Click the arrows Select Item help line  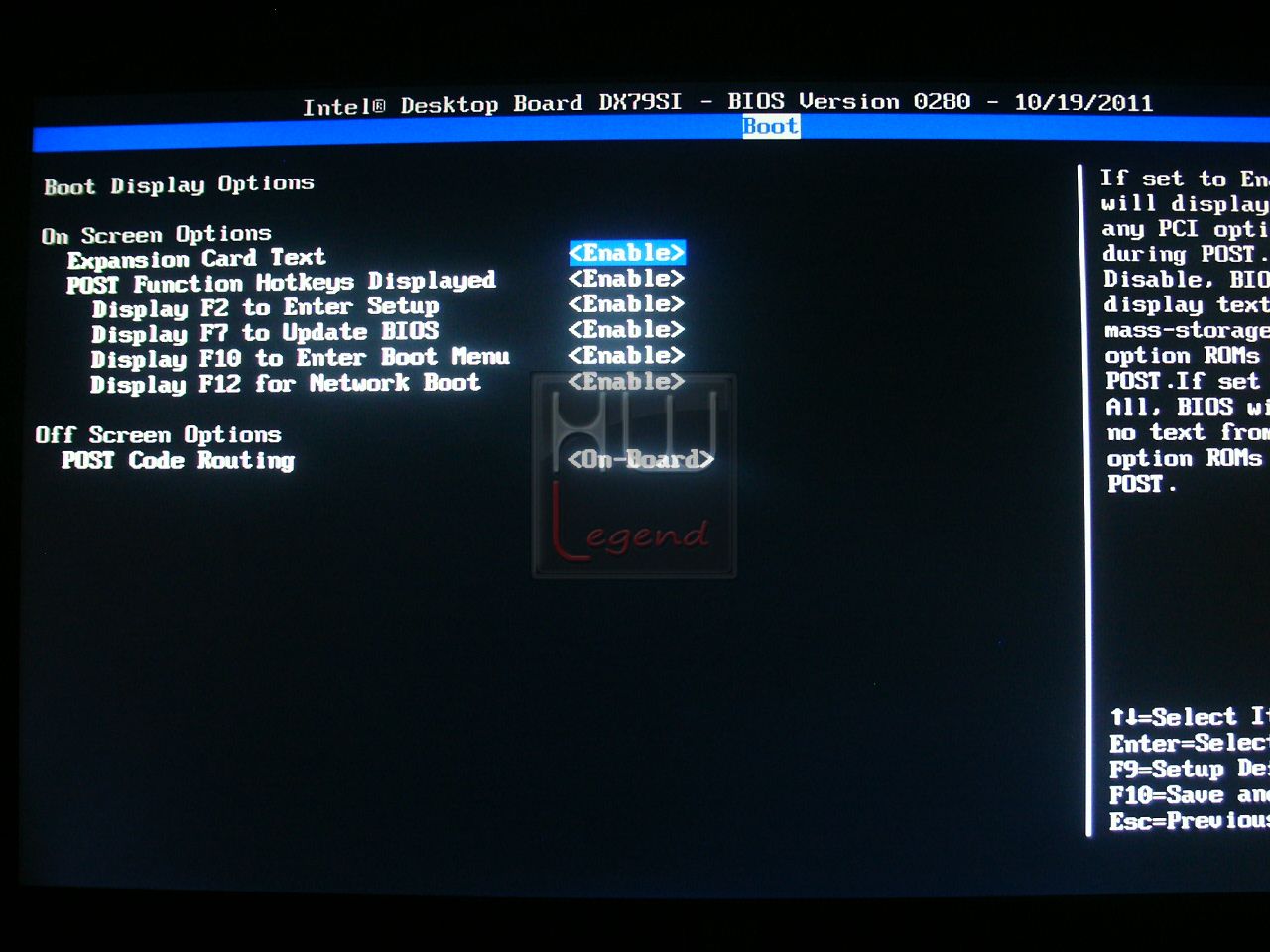(1190, 717)
